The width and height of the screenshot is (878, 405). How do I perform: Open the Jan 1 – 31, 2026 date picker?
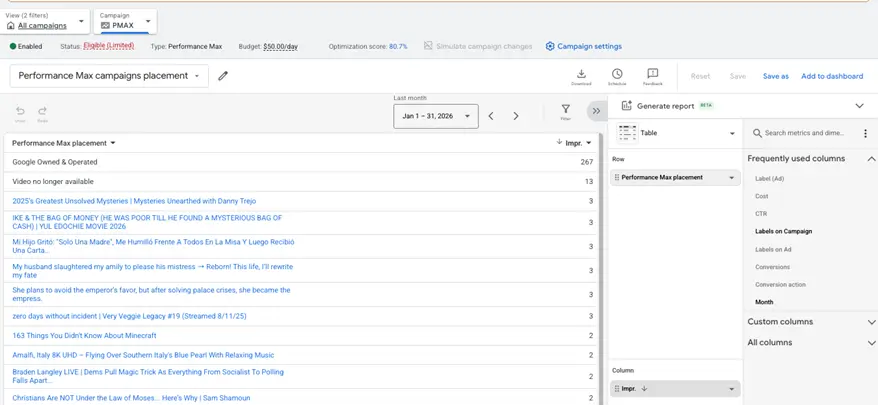click(x=436, y=116)
